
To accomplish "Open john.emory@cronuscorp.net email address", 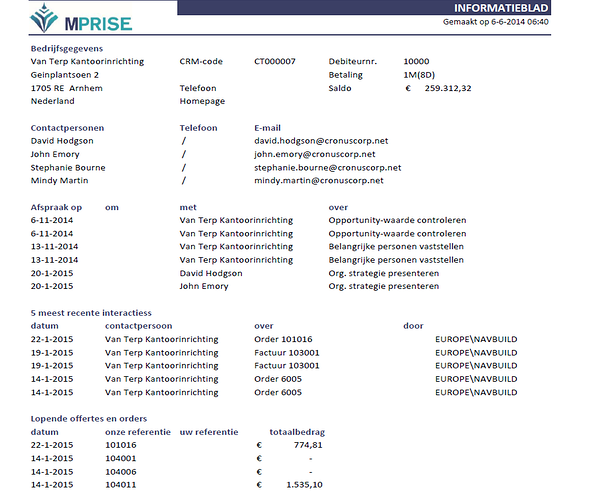I will click(x=315, y=154).
